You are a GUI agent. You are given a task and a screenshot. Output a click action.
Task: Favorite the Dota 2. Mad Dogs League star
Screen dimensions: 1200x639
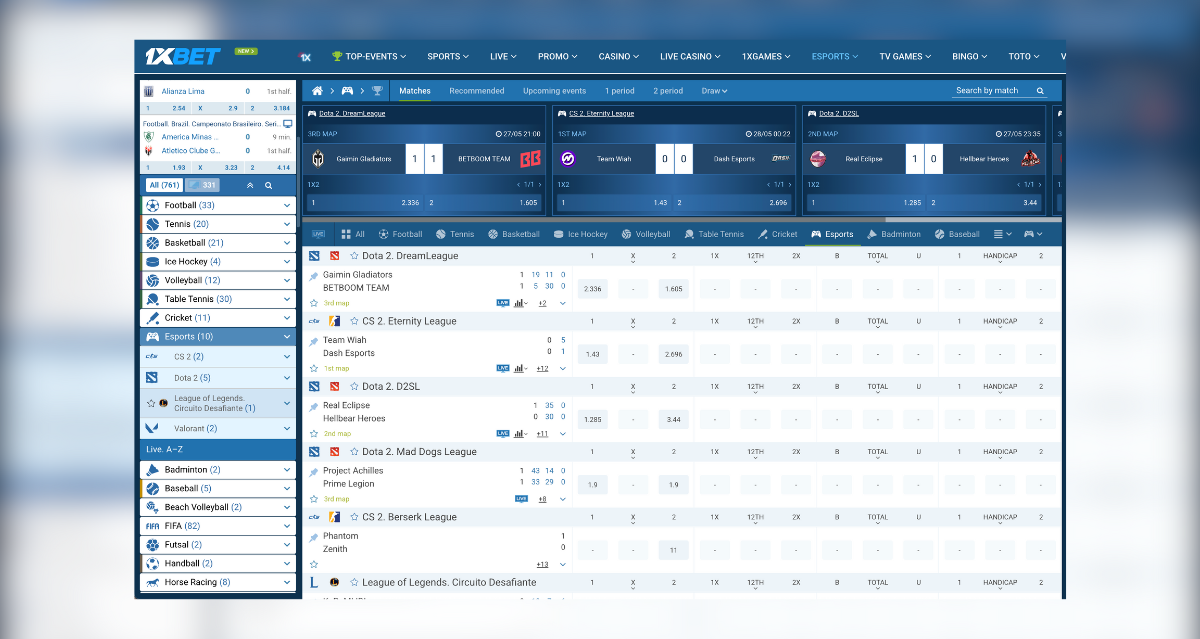click(x=354, y=452)
